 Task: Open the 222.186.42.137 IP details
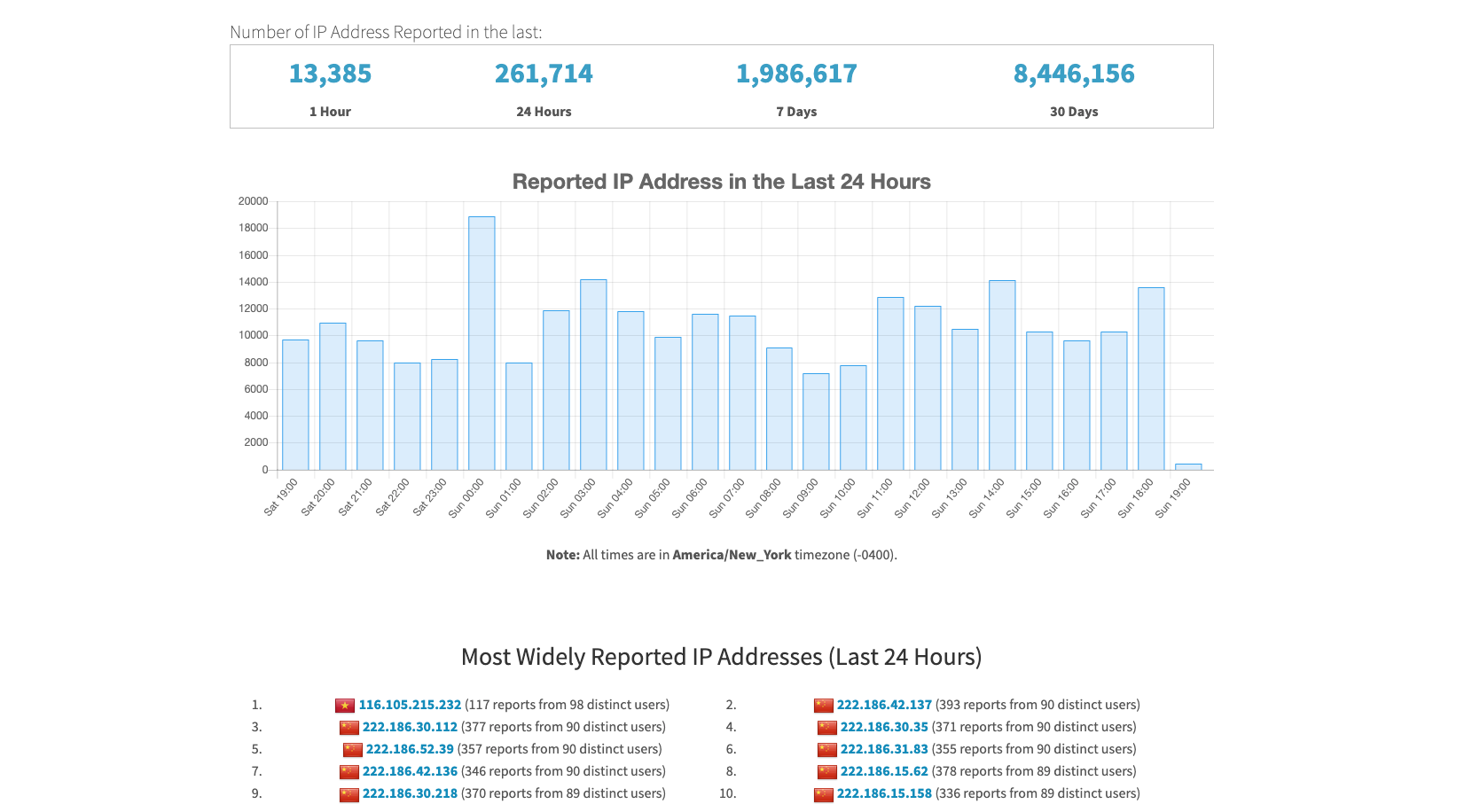(884, 705)
